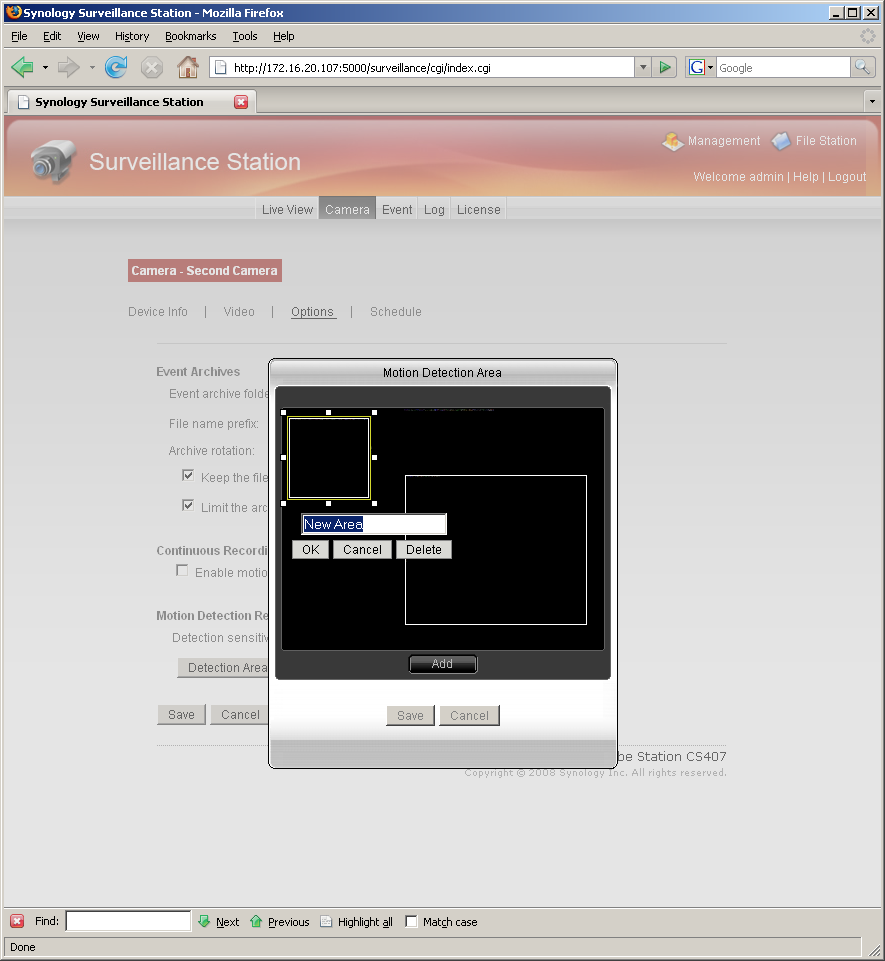Viewport: 885px width, 961px height.
Task: Enable the motion recording checkbox
Action: click(182, 571)
